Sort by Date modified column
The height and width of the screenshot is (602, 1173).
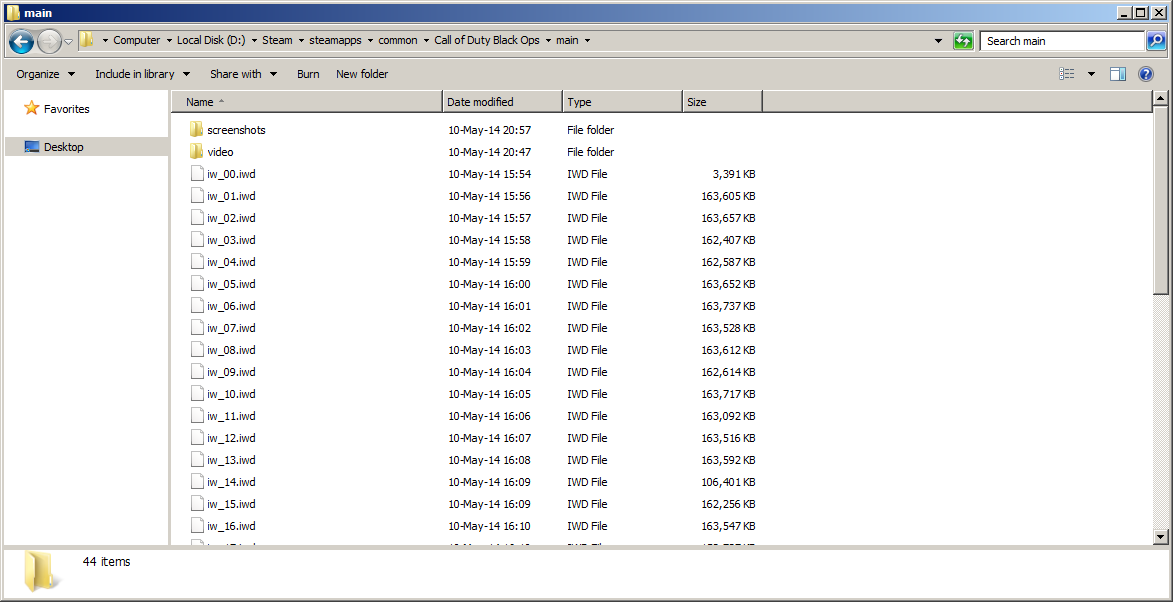tap(503, 102)
